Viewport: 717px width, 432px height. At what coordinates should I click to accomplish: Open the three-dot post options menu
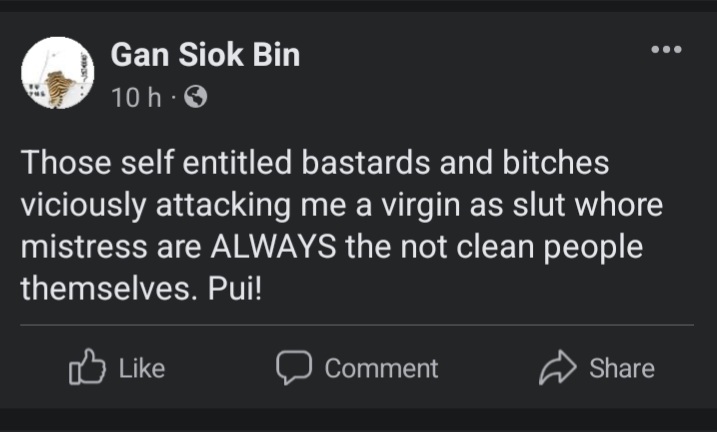(x=666, y=49)
